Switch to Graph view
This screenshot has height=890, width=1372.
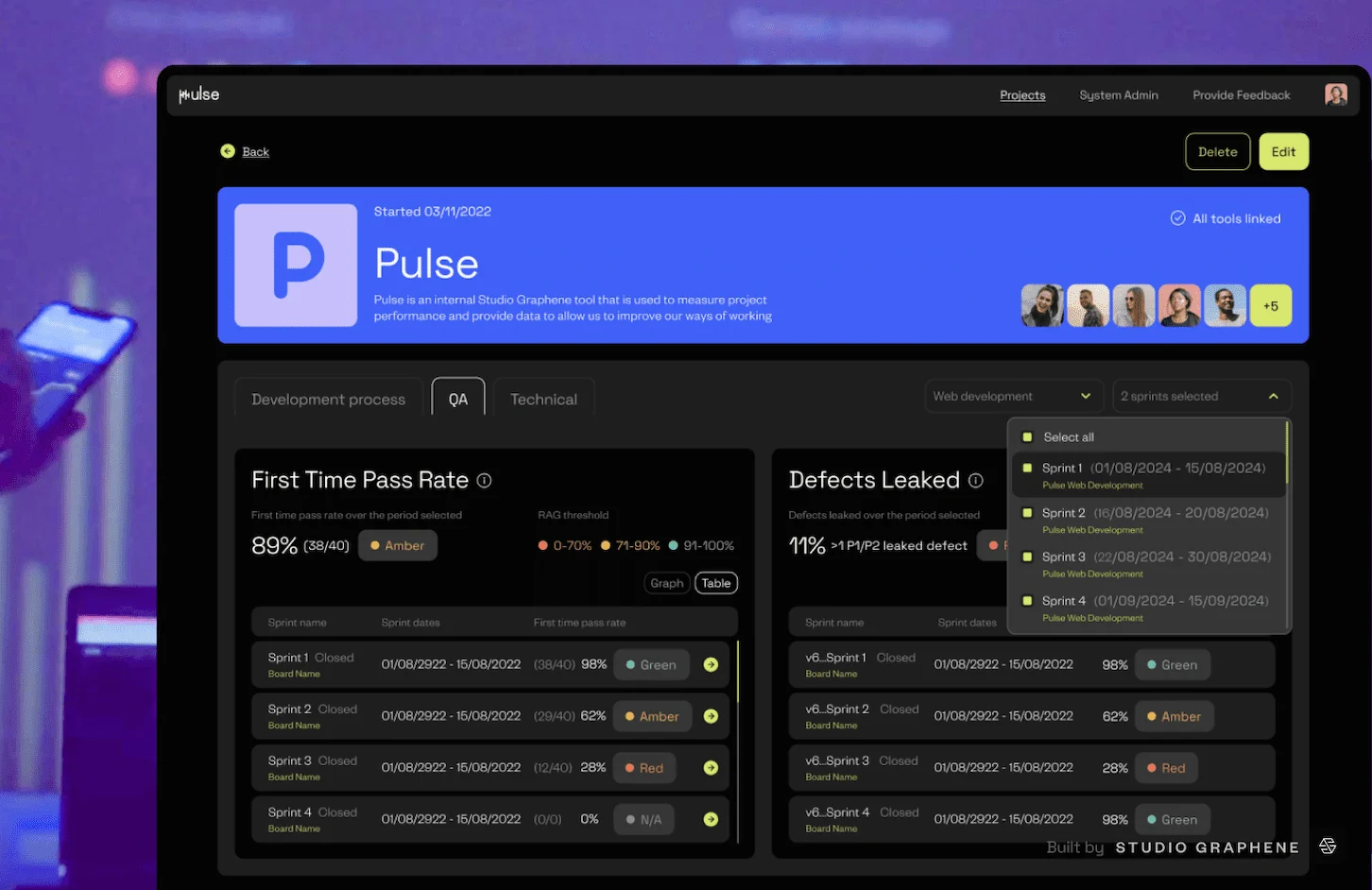point(667,583)
